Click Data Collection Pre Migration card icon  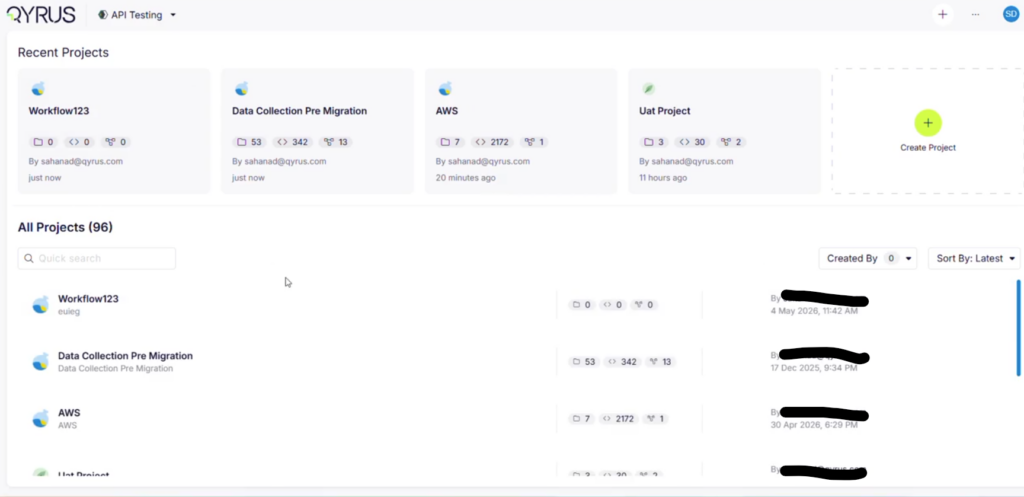[242, 89]
